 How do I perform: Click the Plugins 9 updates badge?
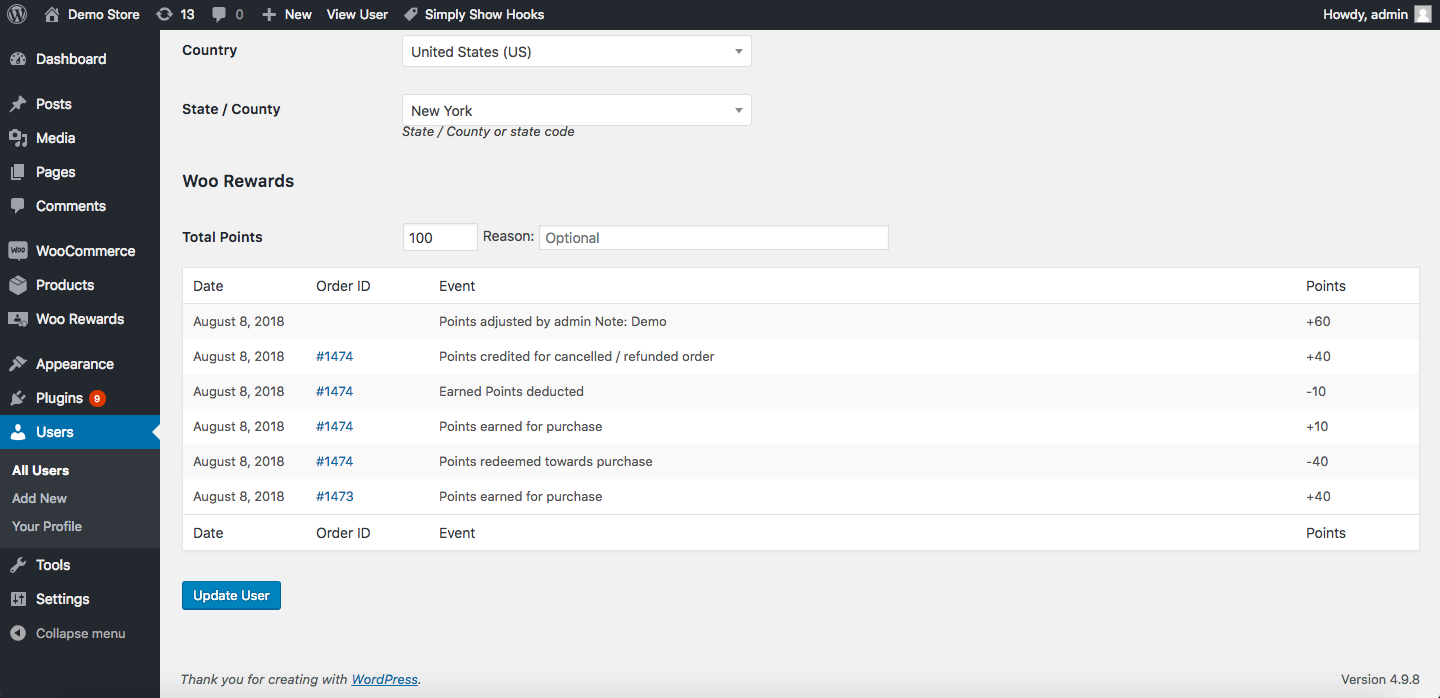(x=97, y=398)
